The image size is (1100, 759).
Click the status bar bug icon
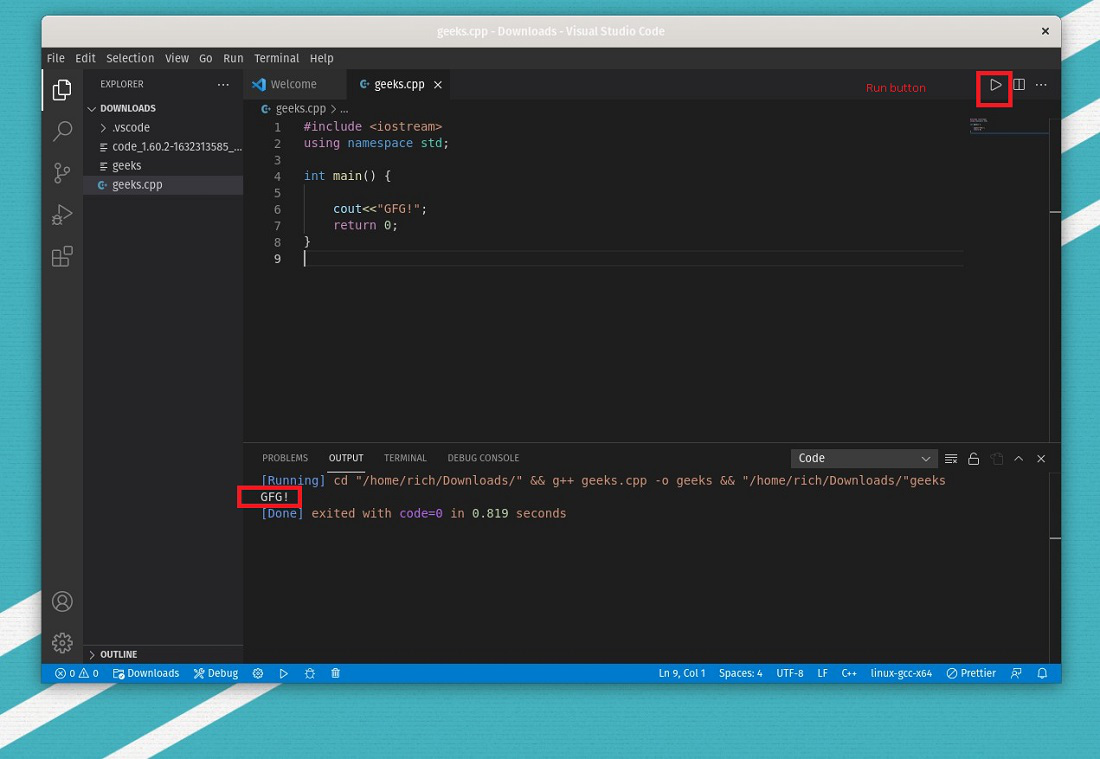(309, 673)
